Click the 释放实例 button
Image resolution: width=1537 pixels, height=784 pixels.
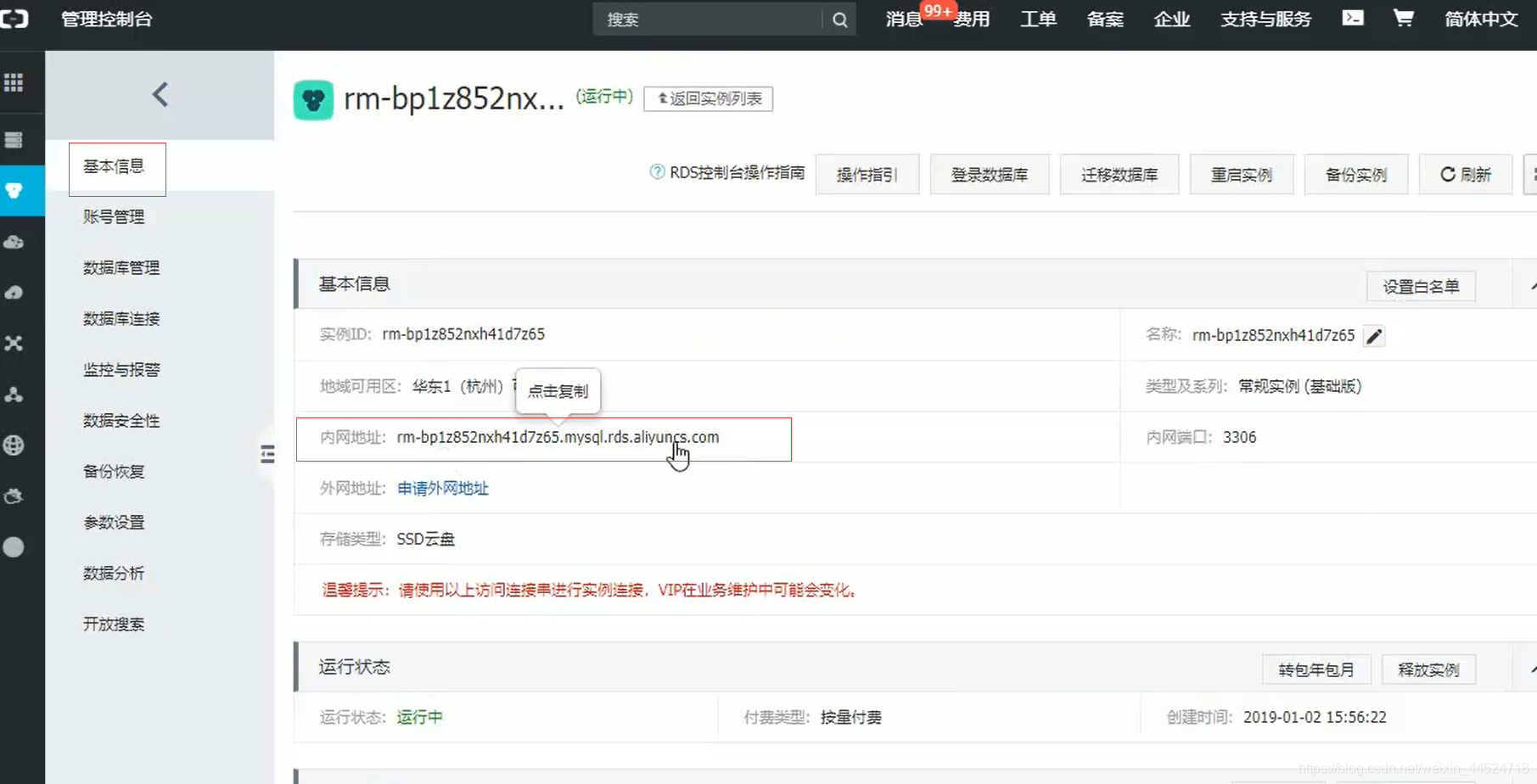(x=1428, y=670)
